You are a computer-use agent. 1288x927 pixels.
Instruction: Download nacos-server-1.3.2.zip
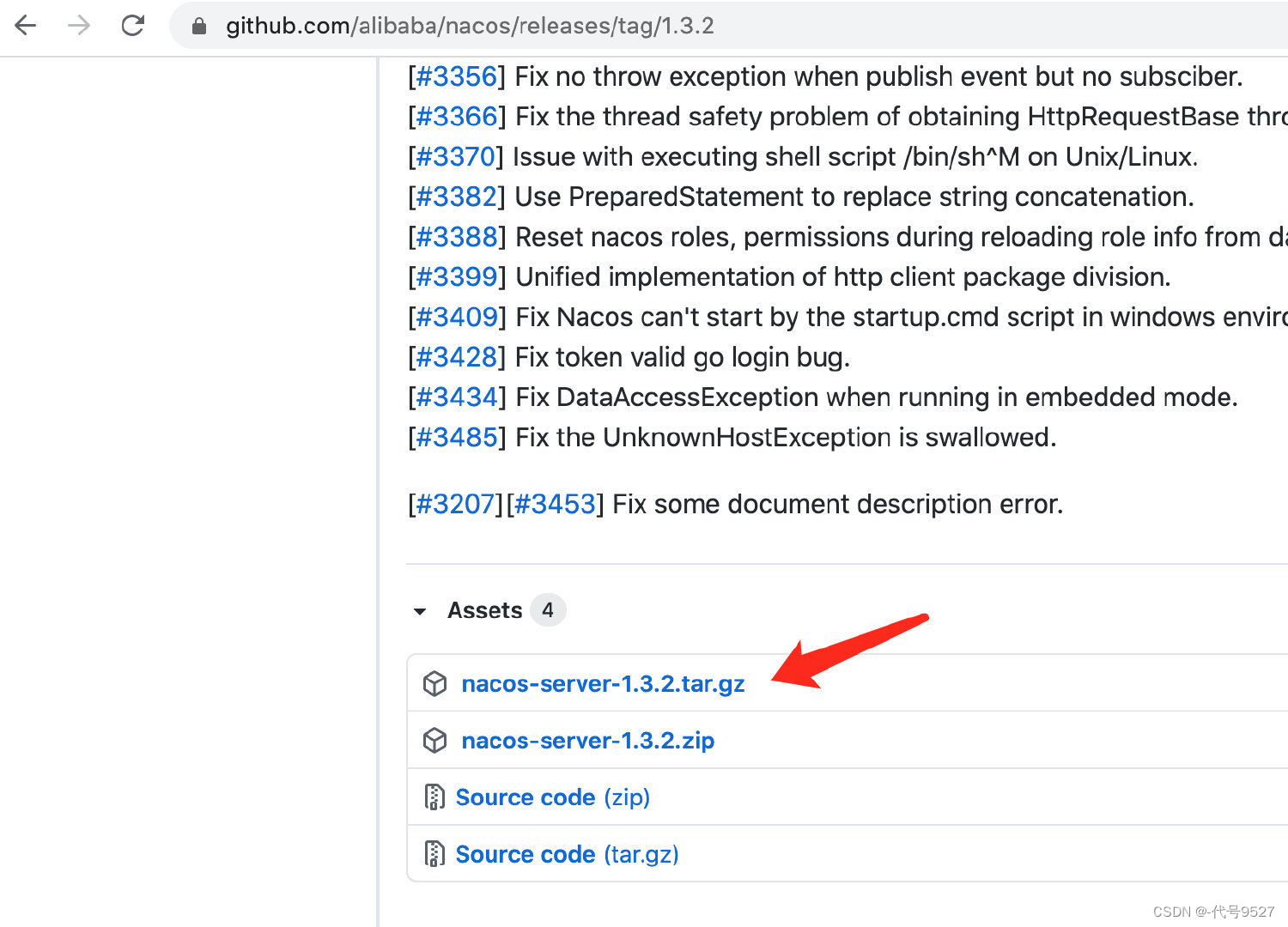588,741
